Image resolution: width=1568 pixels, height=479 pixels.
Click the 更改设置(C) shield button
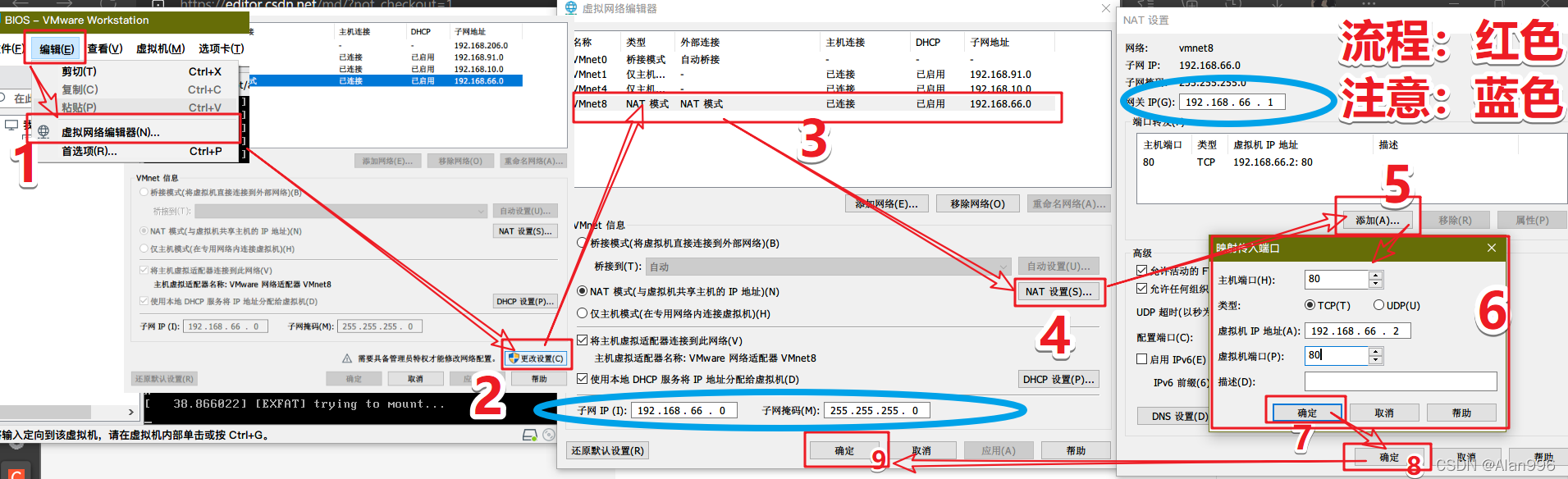pyautogui.click(x=536, y=358)
